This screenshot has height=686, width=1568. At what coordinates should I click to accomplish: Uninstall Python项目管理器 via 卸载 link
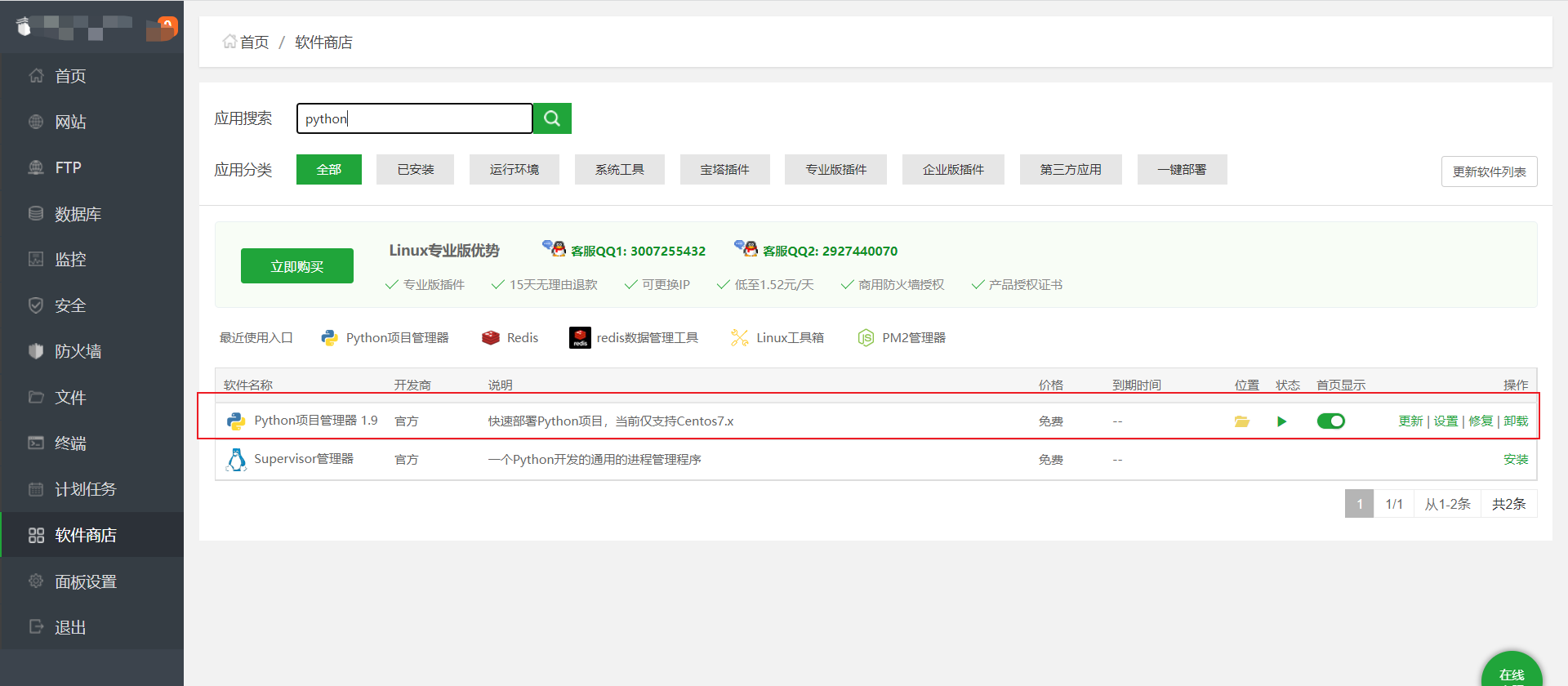1516,421
